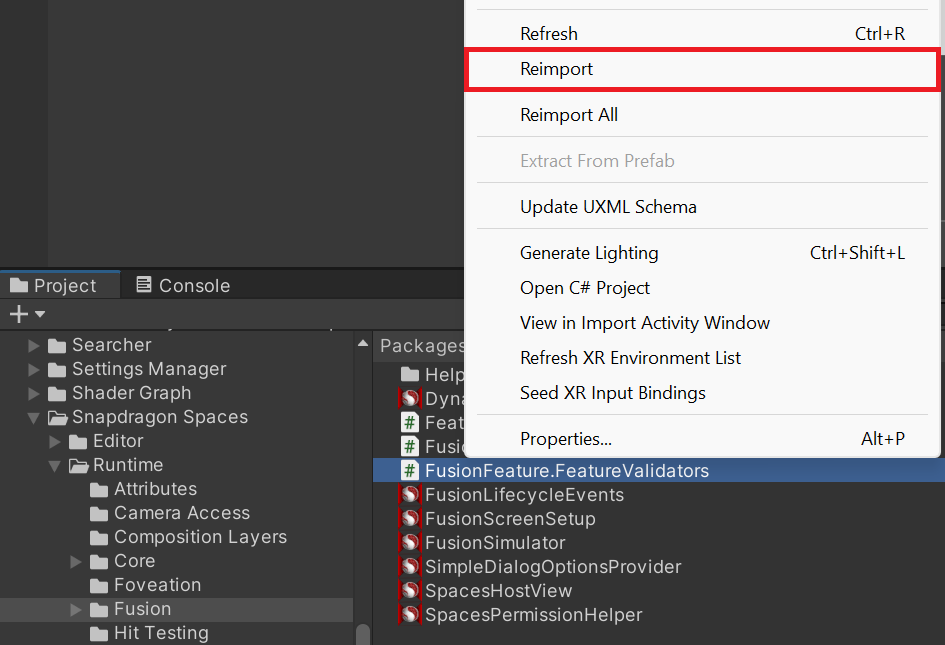Open Properties... menu entry

(702, 439)
